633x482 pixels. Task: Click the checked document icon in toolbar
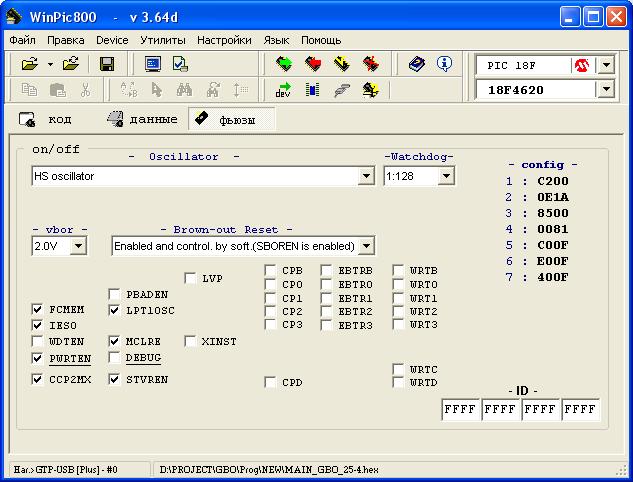[x=180, y=64]
